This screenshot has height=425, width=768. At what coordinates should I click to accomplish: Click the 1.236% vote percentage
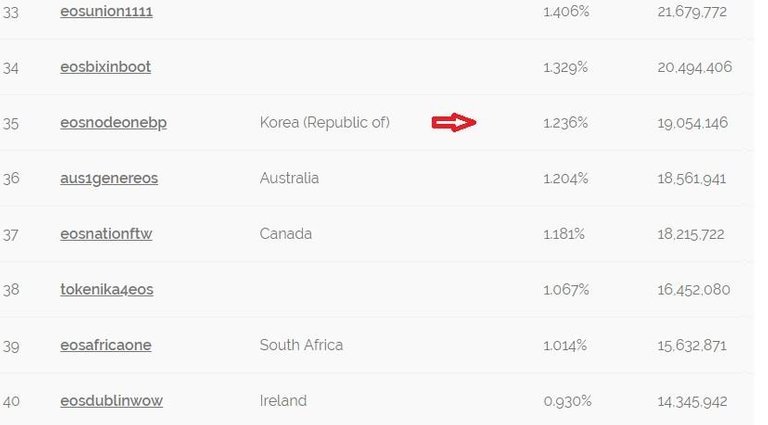coord(565,123)
